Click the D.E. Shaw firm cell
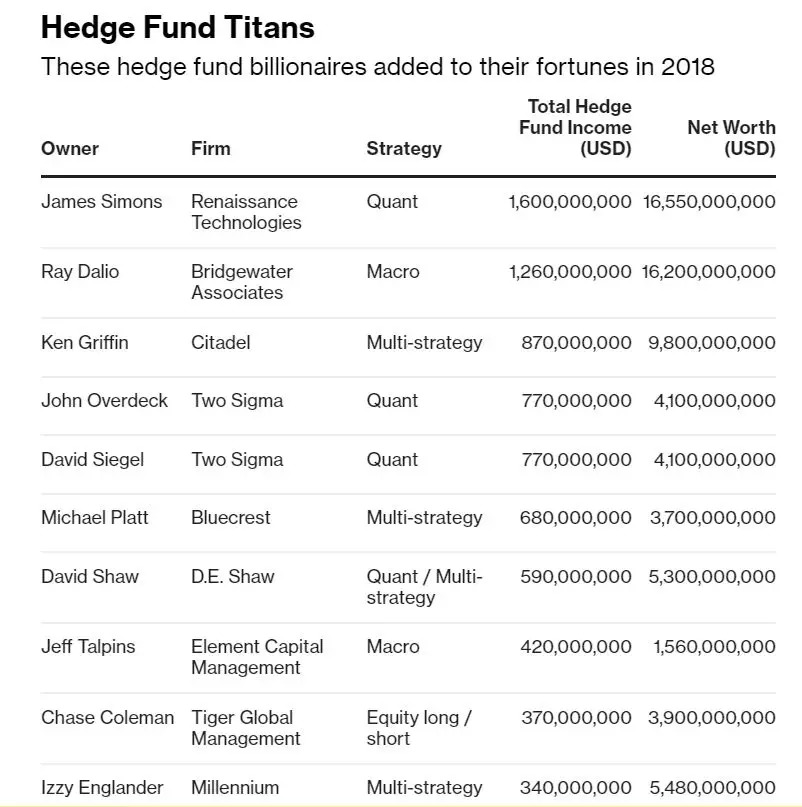The image size is (802, 807). pyautogui.click(x=233, y=577)
